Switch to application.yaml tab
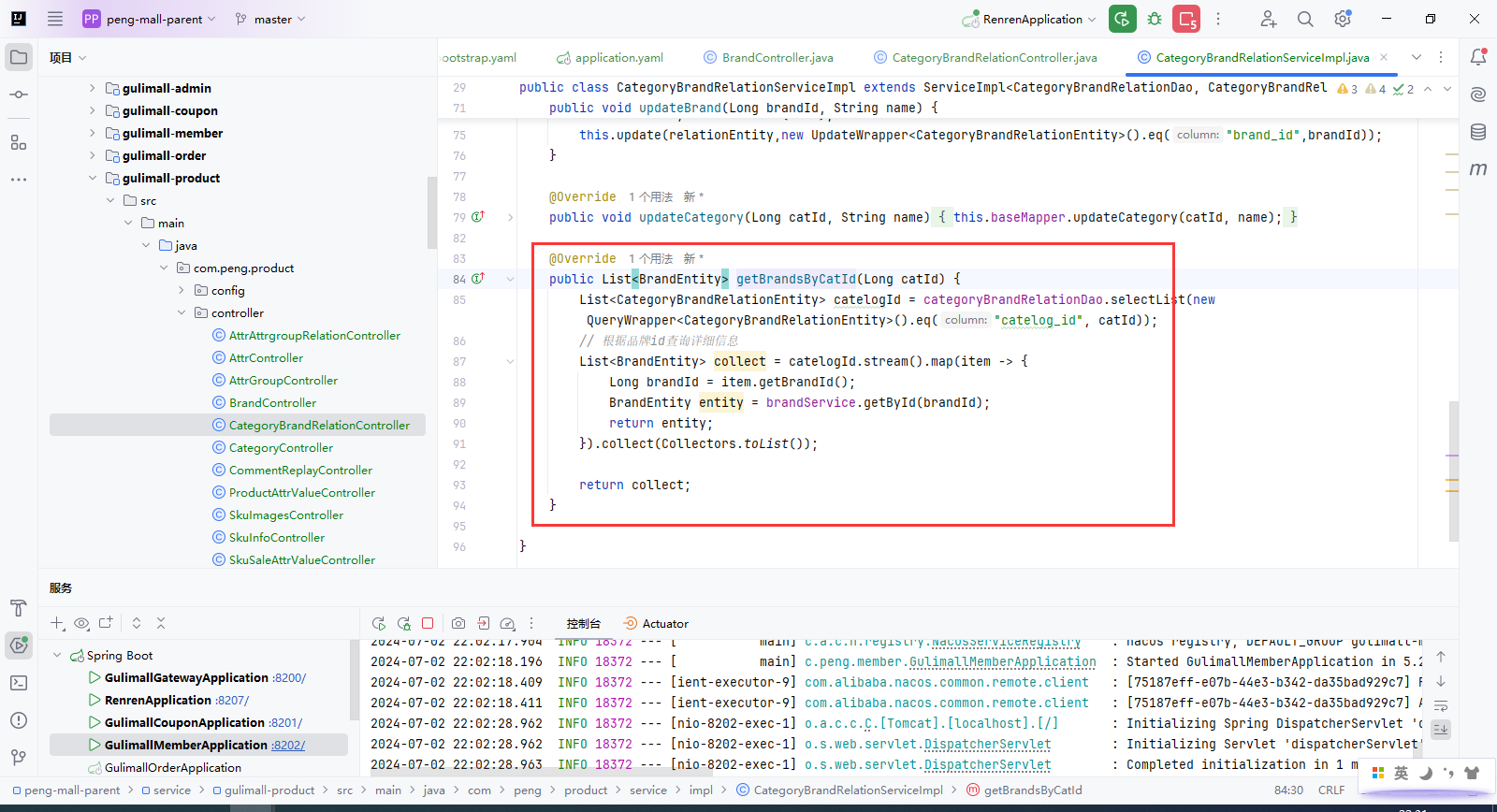 click(x=609, y=58)
